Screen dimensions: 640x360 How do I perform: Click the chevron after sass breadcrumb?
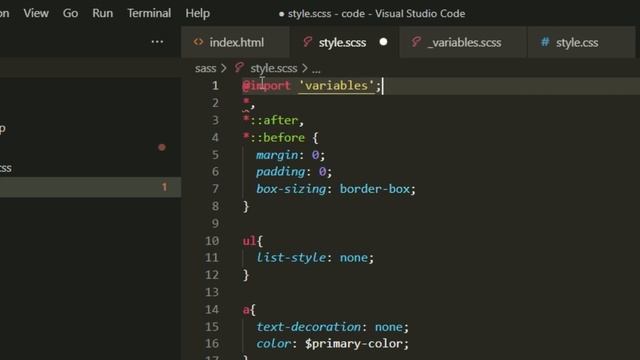tap(223, 68)
